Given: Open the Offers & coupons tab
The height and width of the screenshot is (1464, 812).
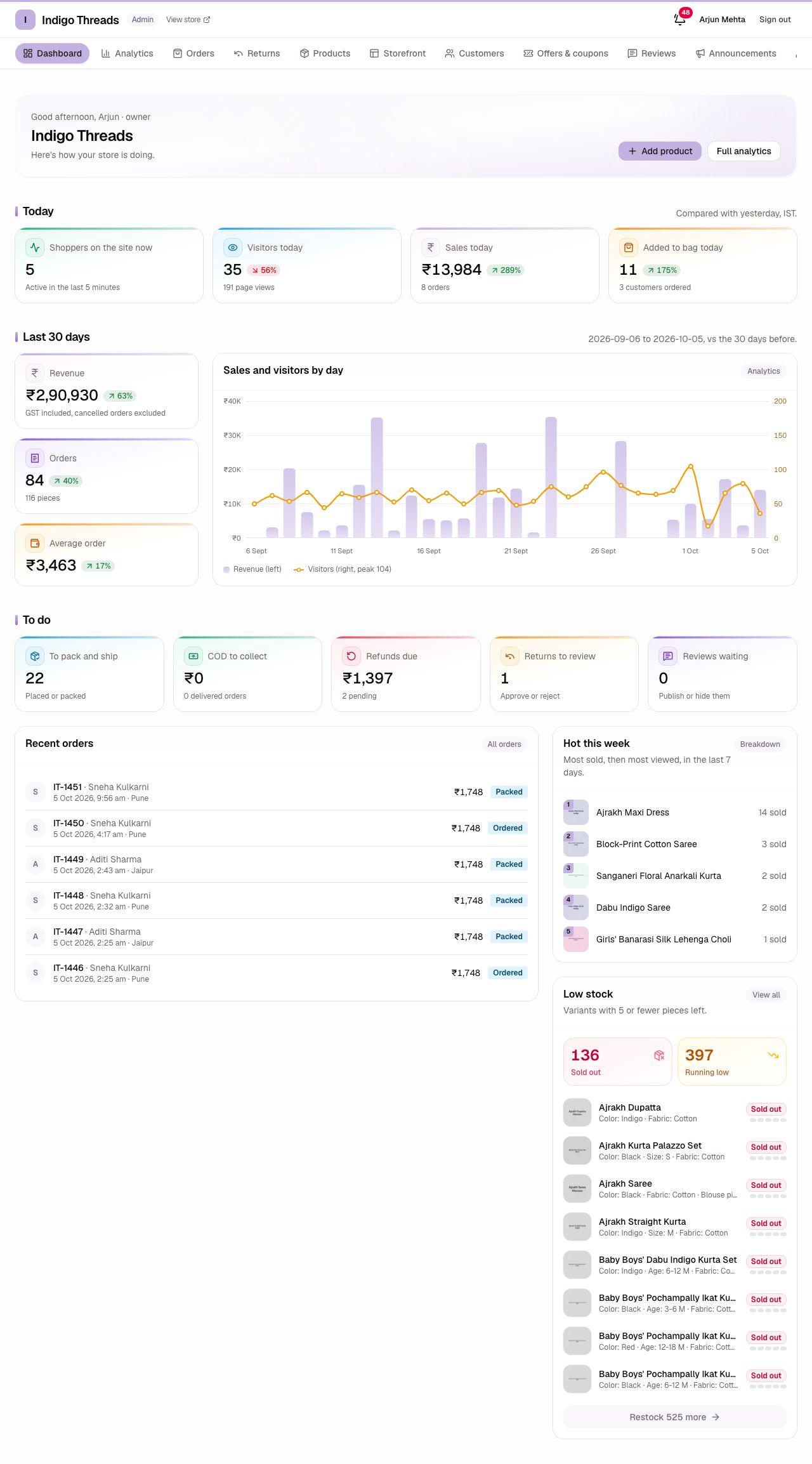Looking at the screenshot, I should 566,53.
